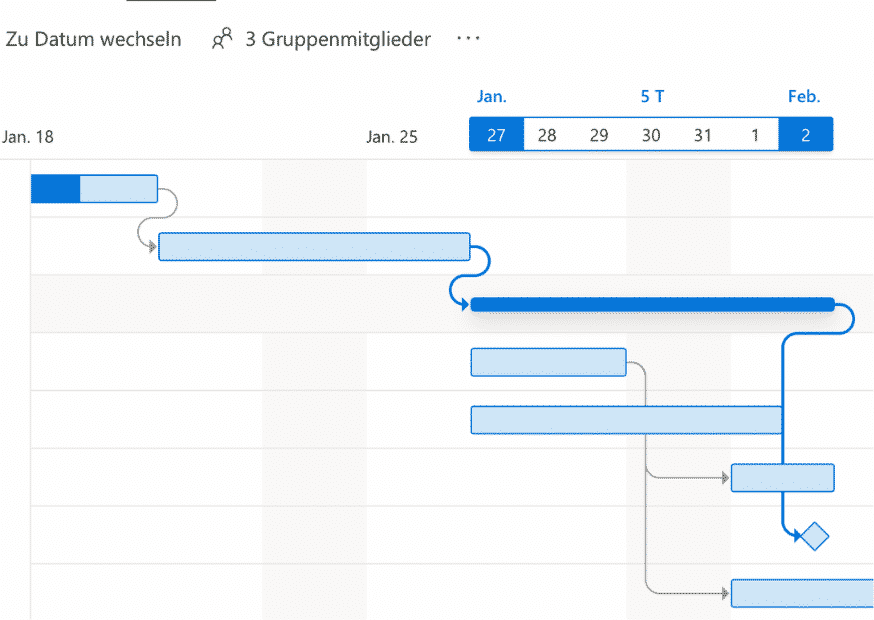Select day 30 in the timeline header
The image size is (874, 620).
(651, 135)
